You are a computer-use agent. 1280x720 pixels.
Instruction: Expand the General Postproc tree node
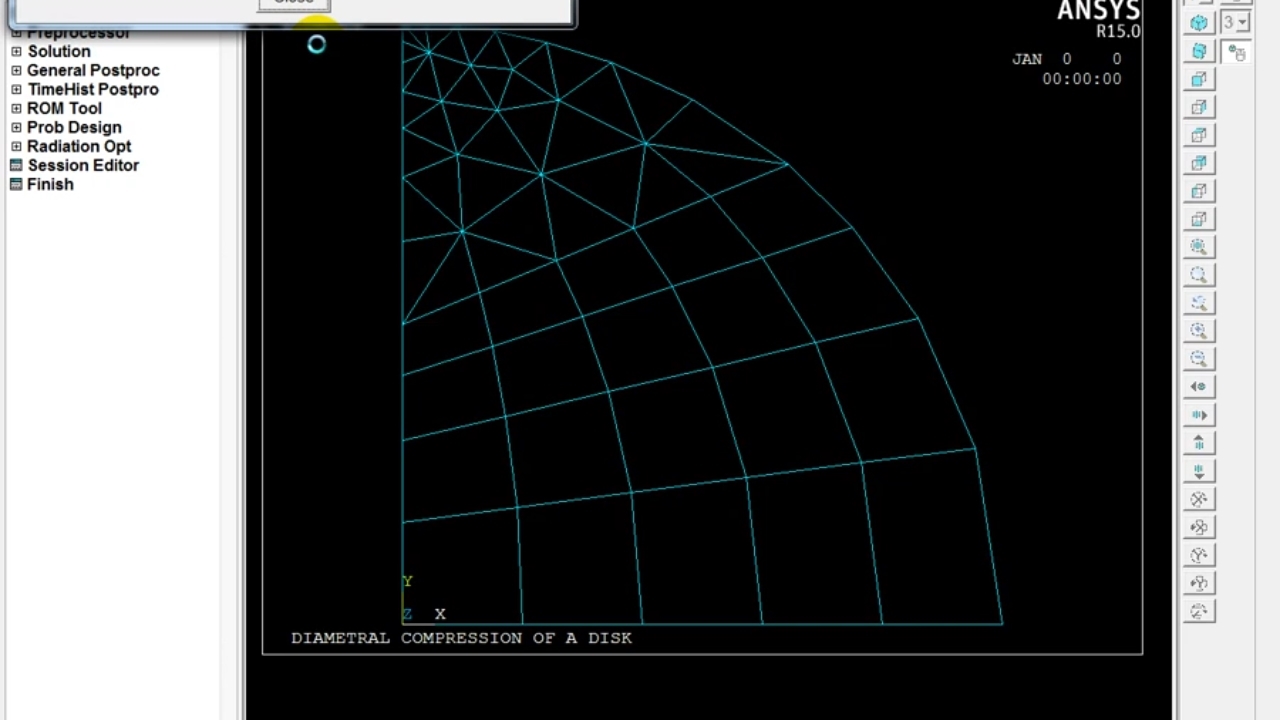pyautogui.click(x=16, y=70)
